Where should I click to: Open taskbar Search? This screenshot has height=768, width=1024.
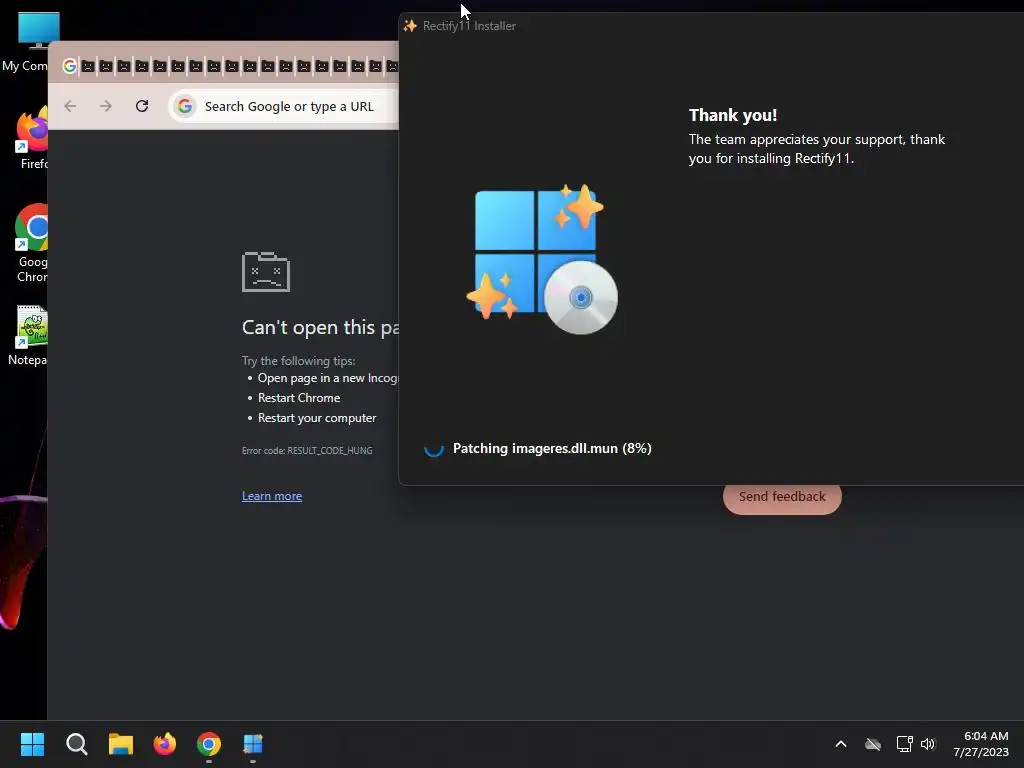(x=76, y=744)
